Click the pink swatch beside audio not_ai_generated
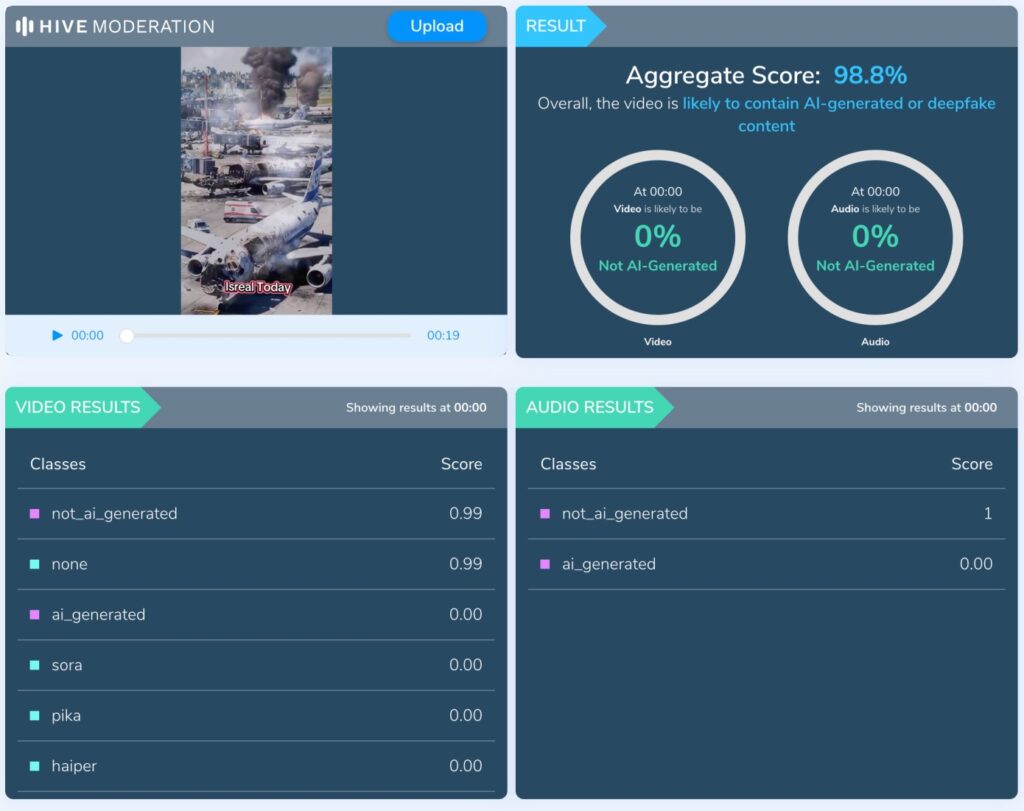The height and width of the screenshot is (811, 1024). pos(545,514)
